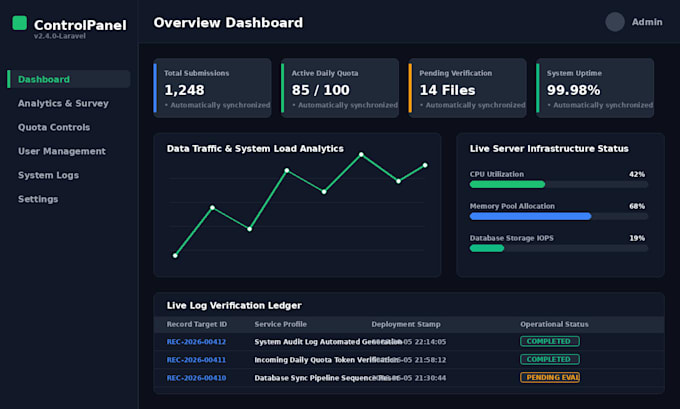Open record REC-2026-00410

[196, 378]
